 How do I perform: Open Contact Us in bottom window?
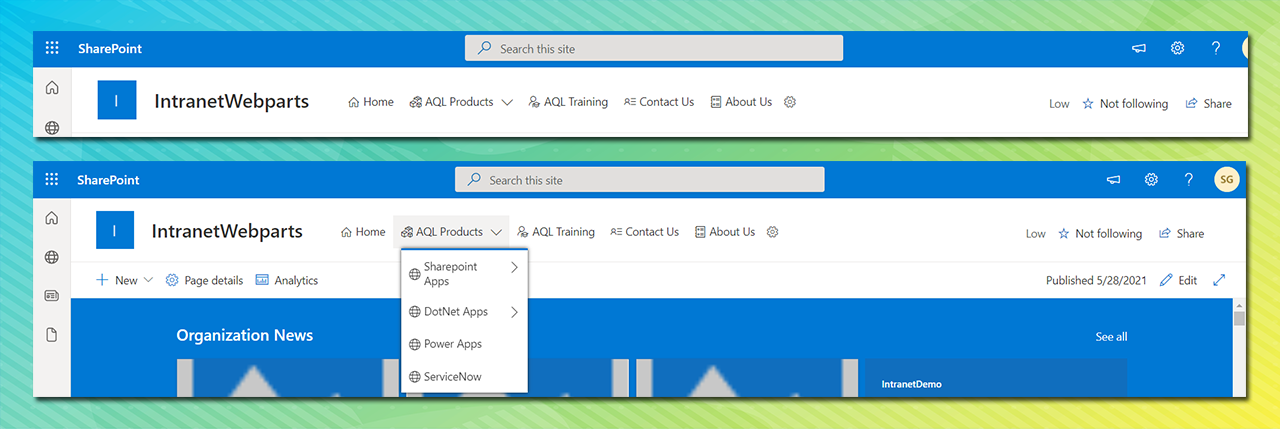click(645, 232)
